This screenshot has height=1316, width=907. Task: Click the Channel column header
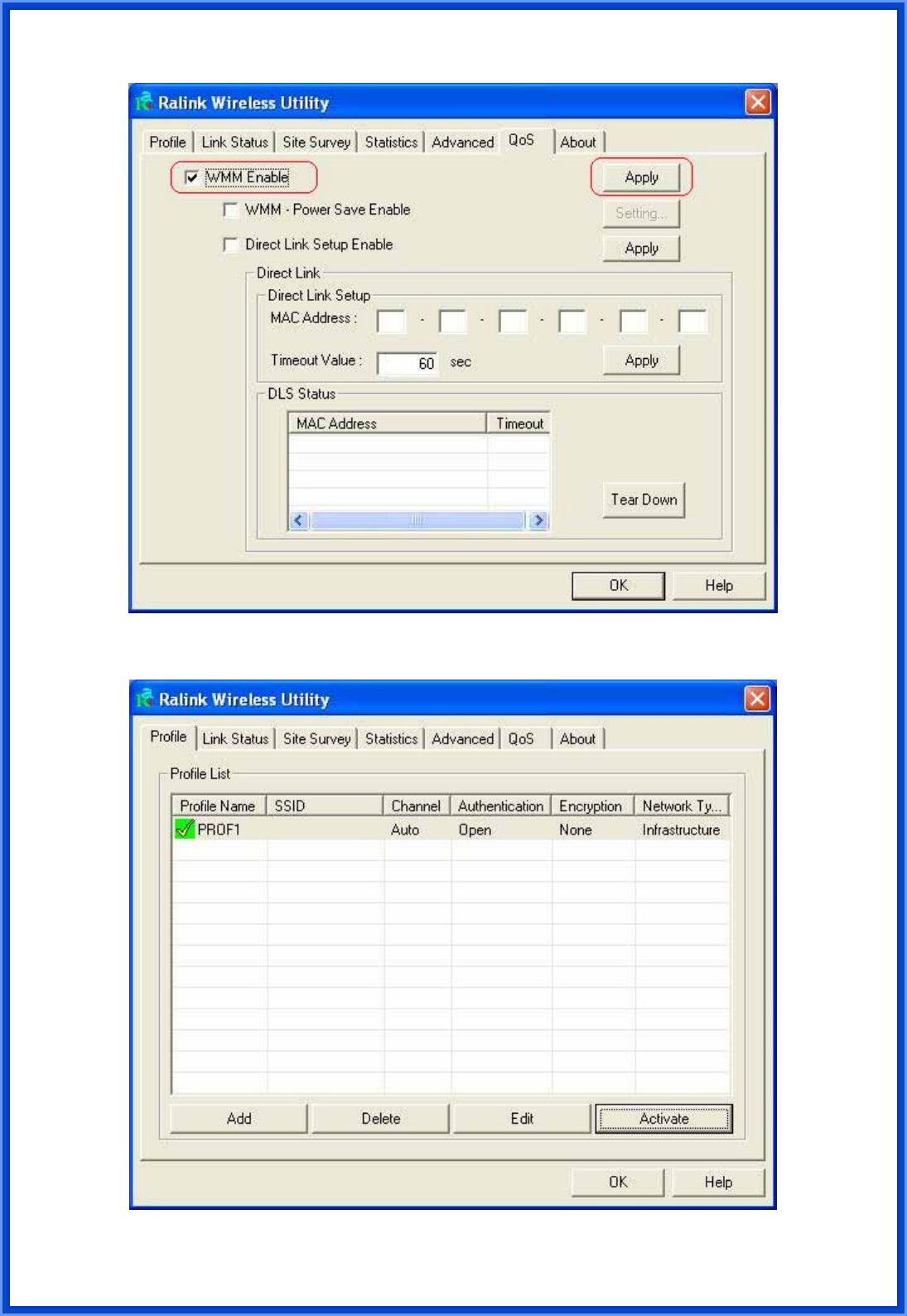tap(417, 806)
